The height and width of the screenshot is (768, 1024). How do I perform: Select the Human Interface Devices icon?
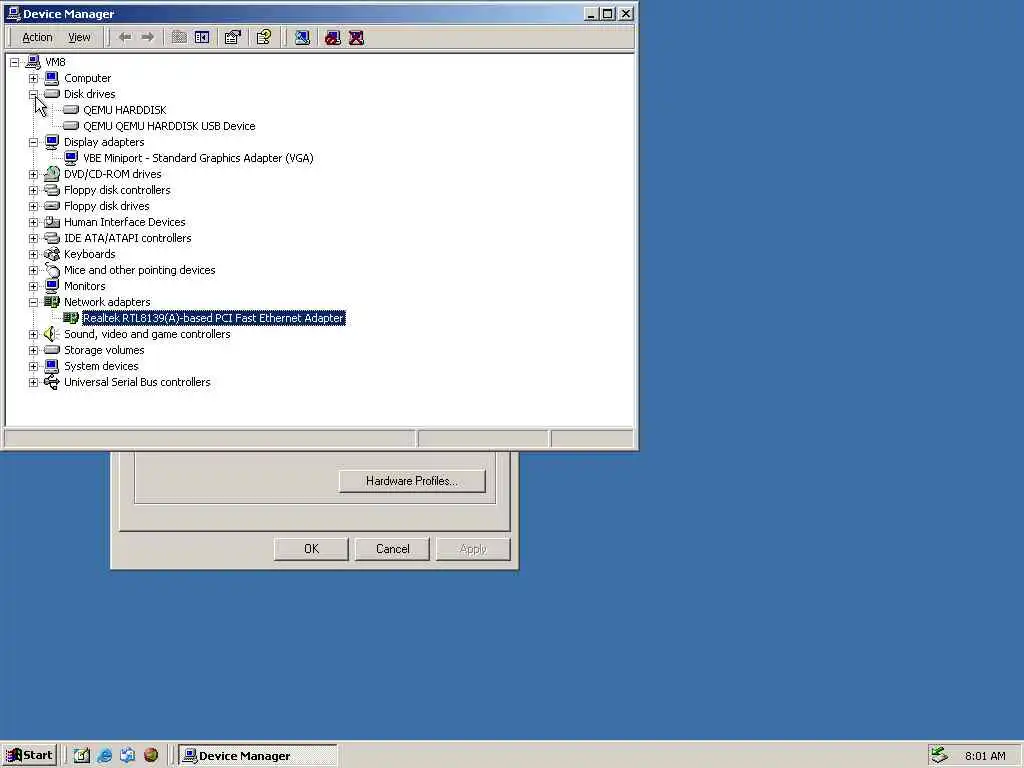point(52,222)
